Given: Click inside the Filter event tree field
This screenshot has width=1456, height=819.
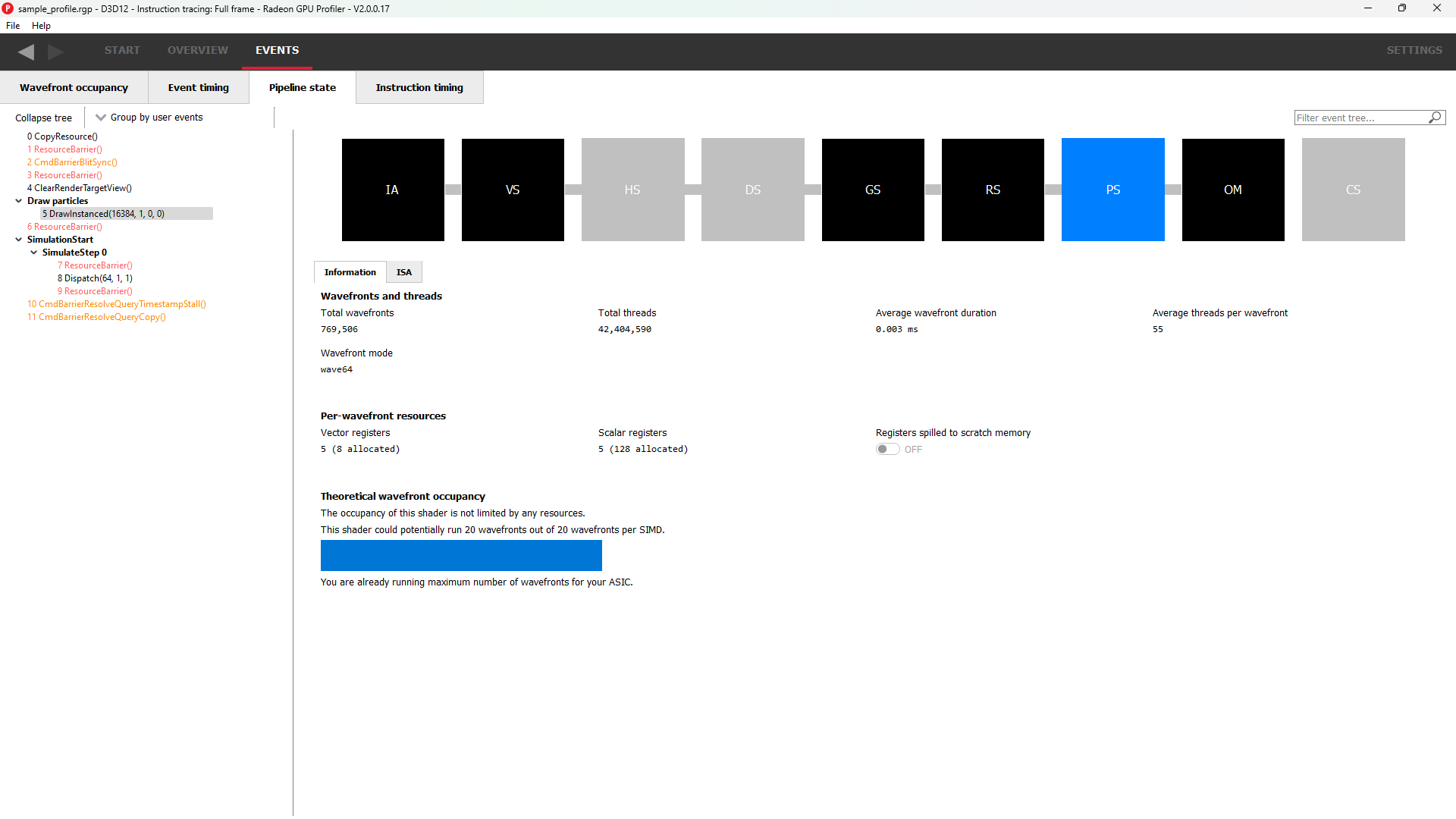Looking at the screenshot, I should (1357, 118).
